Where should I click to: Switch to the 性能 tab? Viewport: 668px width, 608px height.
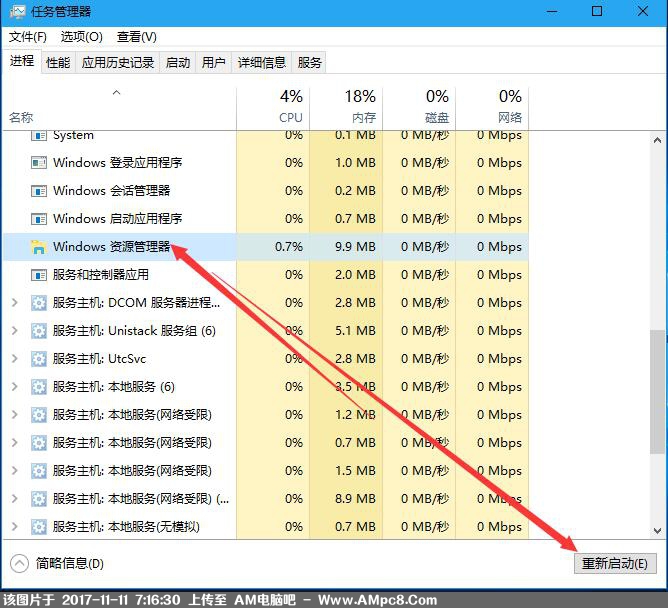pyautogui.click(x=58, y=63)
